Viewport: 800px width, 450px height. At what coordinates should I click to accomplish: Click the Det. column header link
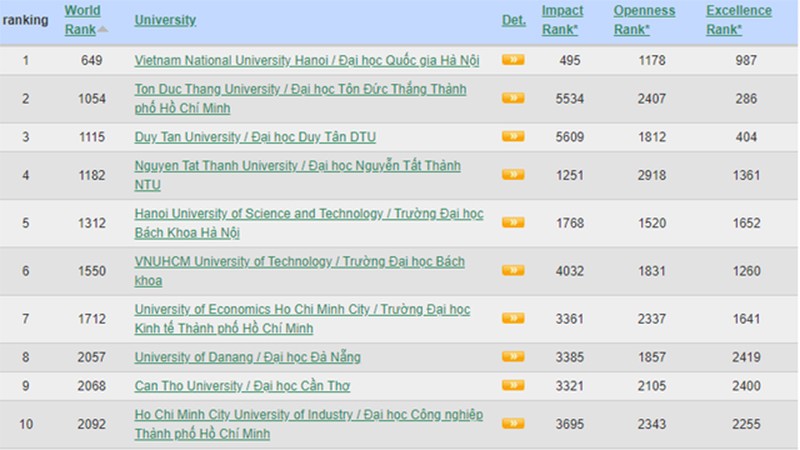click(513, 20)
